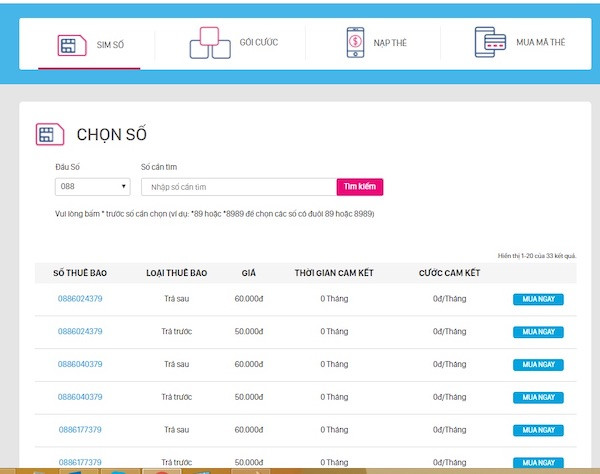Click the stacked boxes icon for Gói cước
Viewport: 600px width, 474px height.
pos(209,42)
